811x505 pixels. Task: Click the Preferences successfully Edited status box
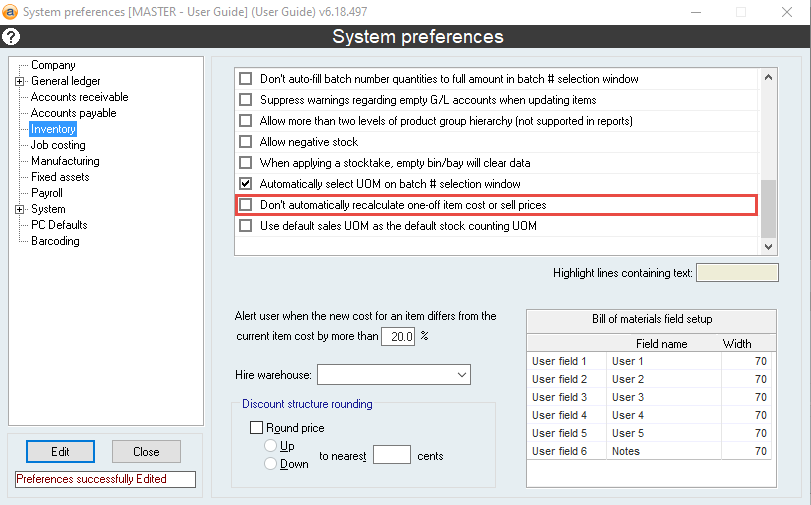click(106, 479)
